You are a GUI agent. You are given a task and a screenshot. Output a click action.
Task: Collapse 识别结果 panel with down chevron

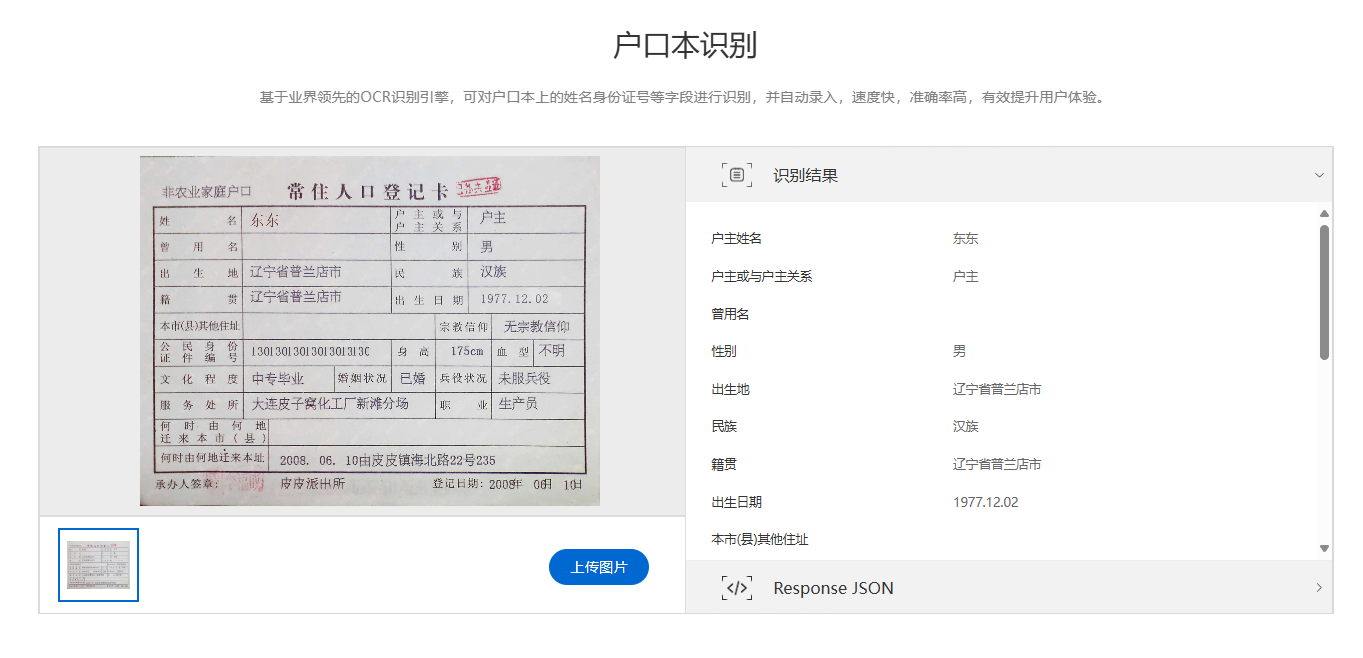[1319, 175]
